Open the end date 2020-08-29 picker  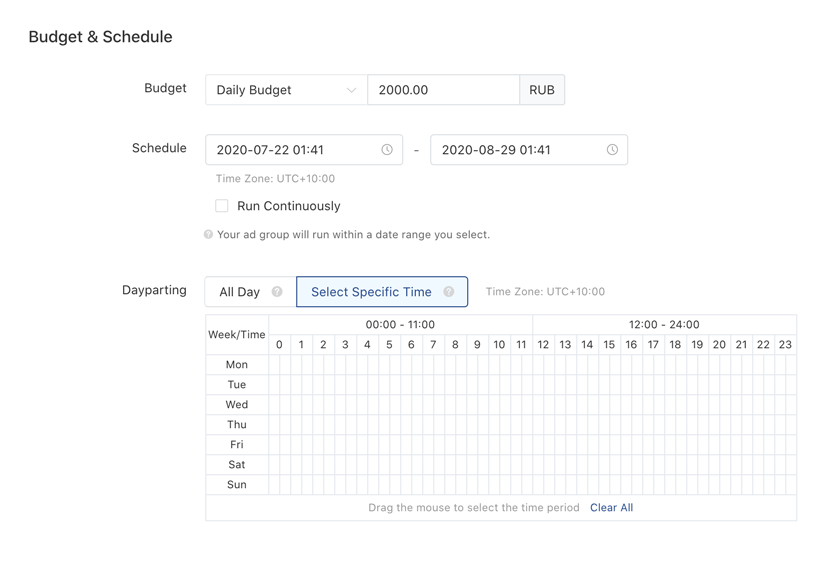tap(515, 150)
